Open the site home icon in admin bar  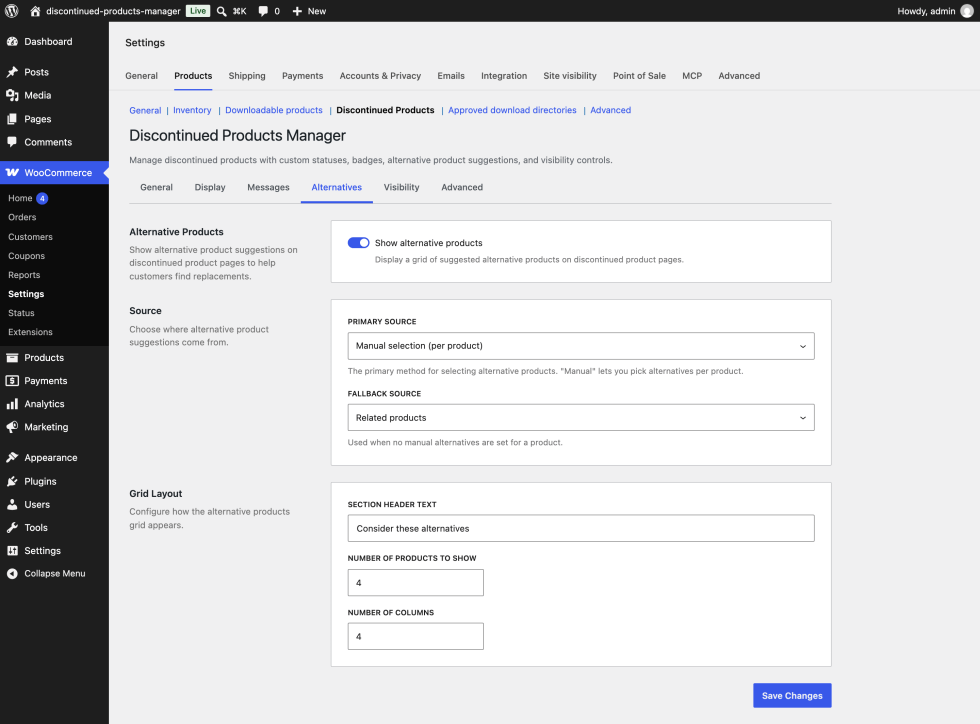click(x=35, y=11)
